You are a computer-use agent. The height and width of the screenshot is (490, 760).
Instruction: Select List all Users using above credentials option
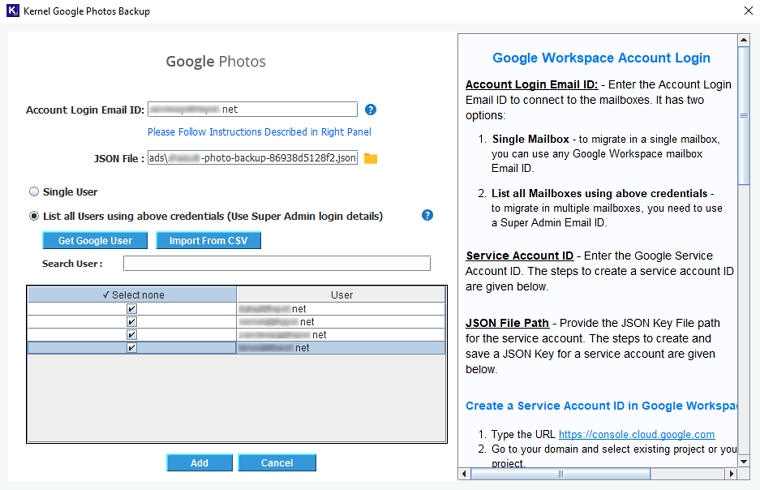coord(34,216)
